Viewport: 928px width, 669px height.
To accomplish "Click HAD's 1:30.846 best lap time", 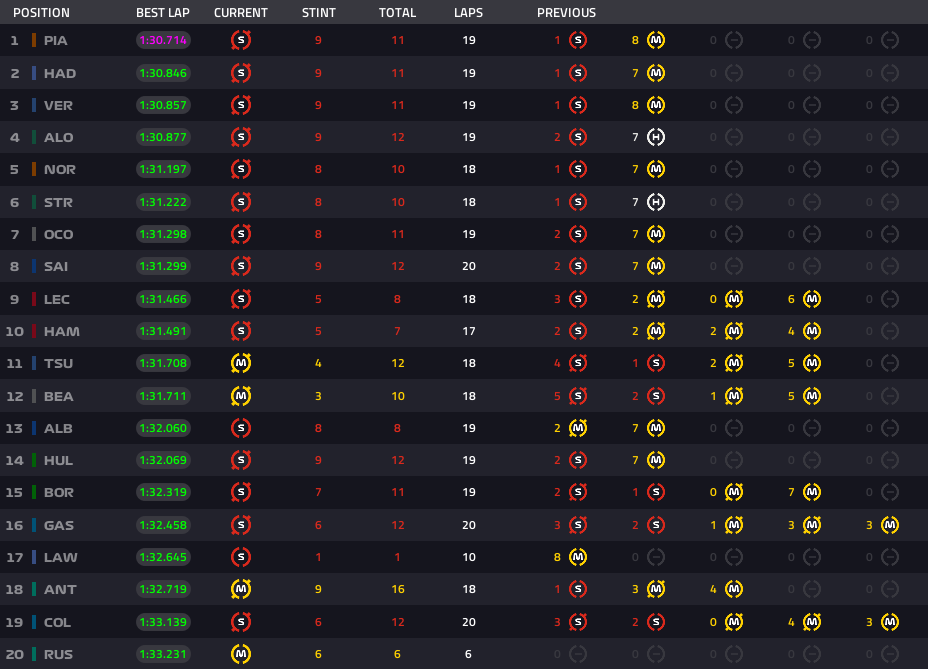I will tap(163, 73).
